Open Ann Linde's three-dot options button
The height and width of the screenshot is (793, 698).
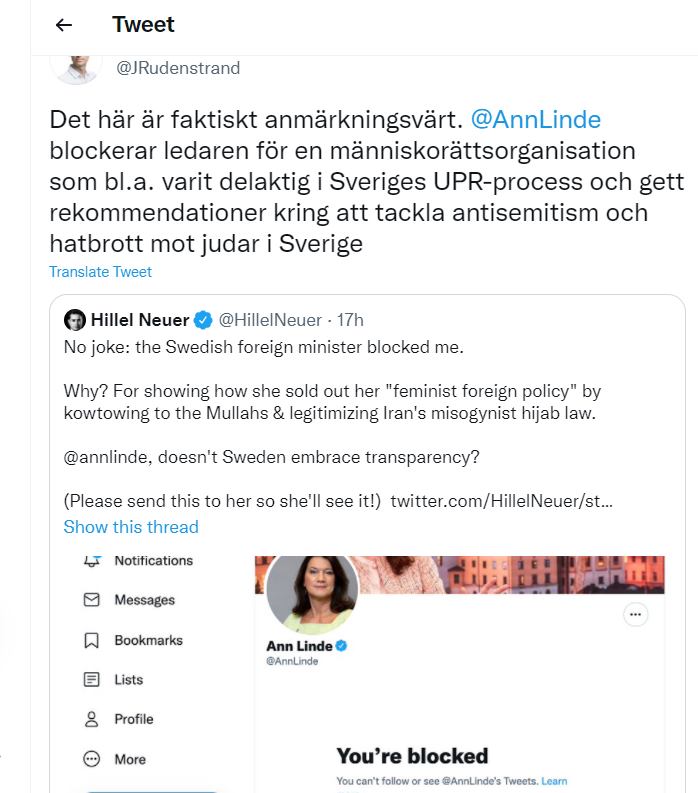(635, 615)
